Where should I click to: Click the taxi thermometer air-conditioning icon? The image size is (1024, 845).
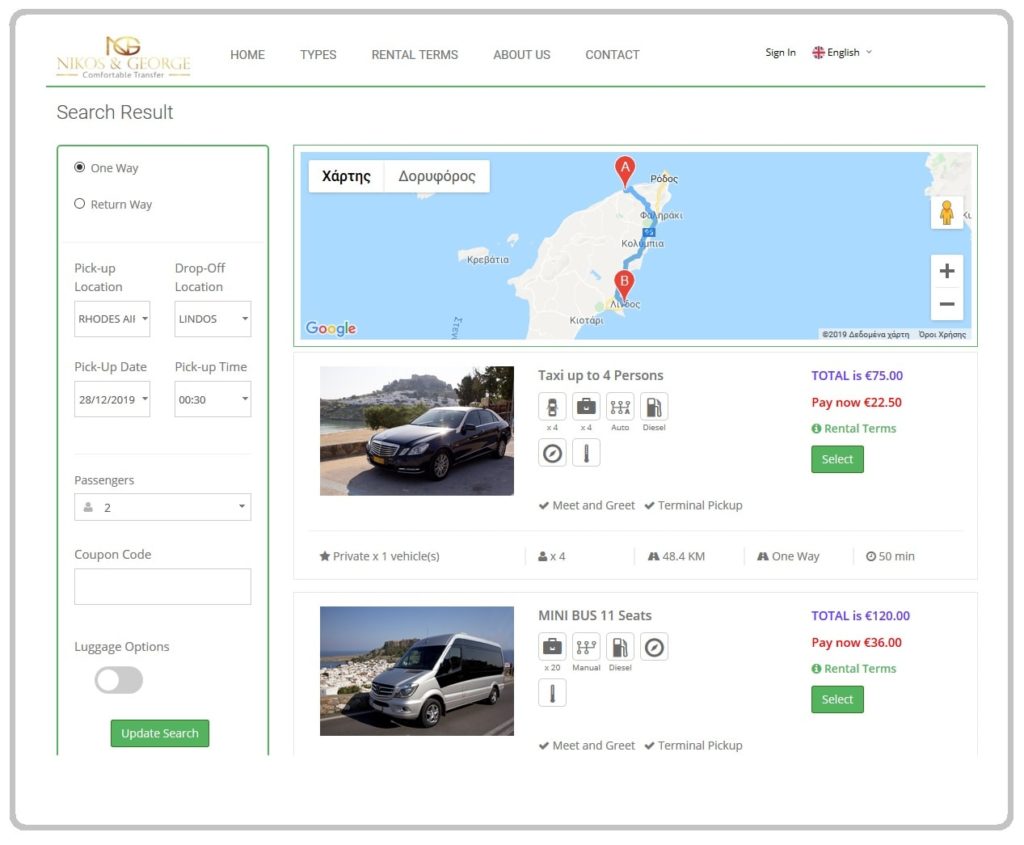point(586,453)
